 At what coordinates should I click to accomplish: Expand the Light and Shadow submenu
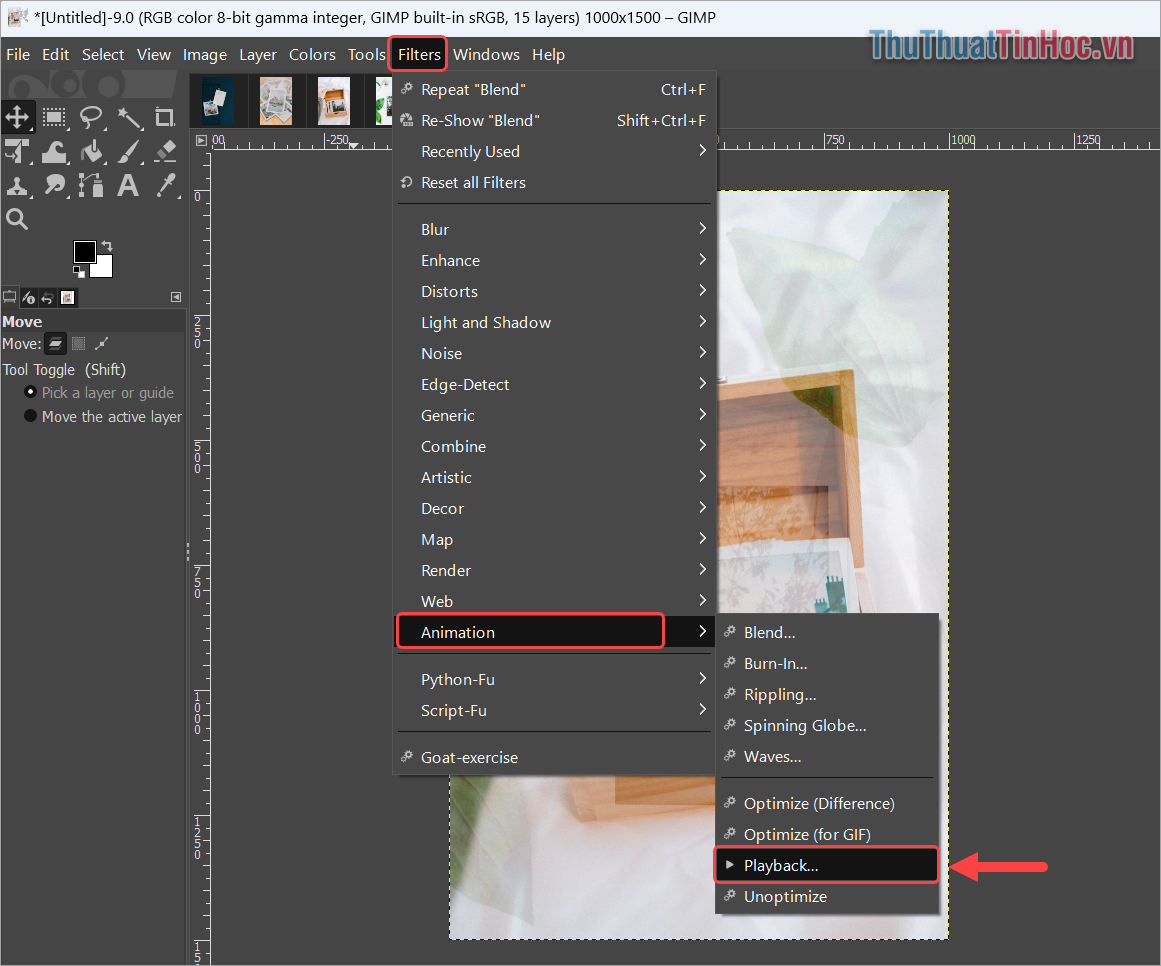(554, 323)
